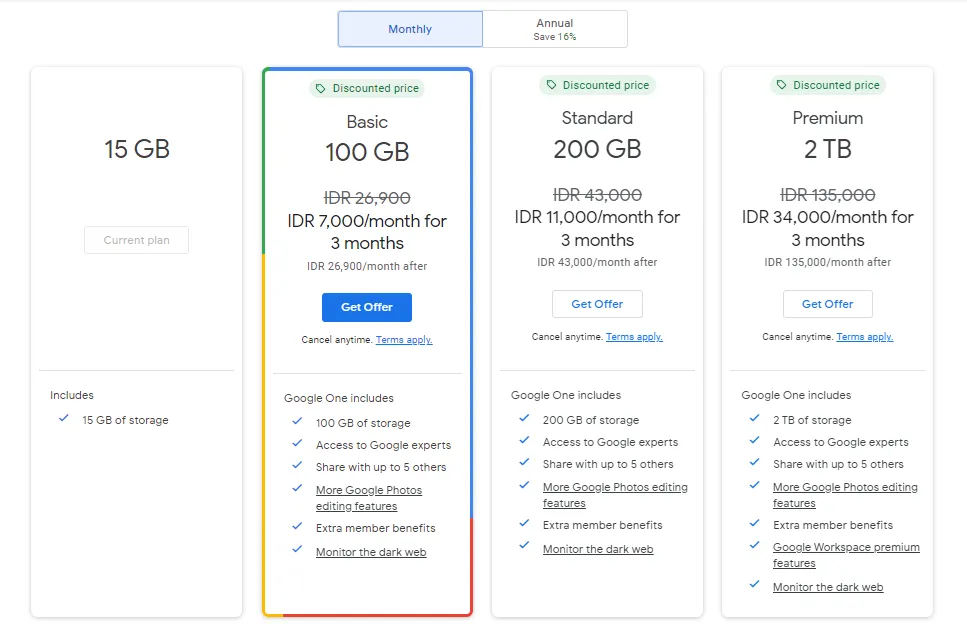Click the Standard plan Discounted price tag icon
The width and height of the screenshot is (967, 624).
pos(551,86)
